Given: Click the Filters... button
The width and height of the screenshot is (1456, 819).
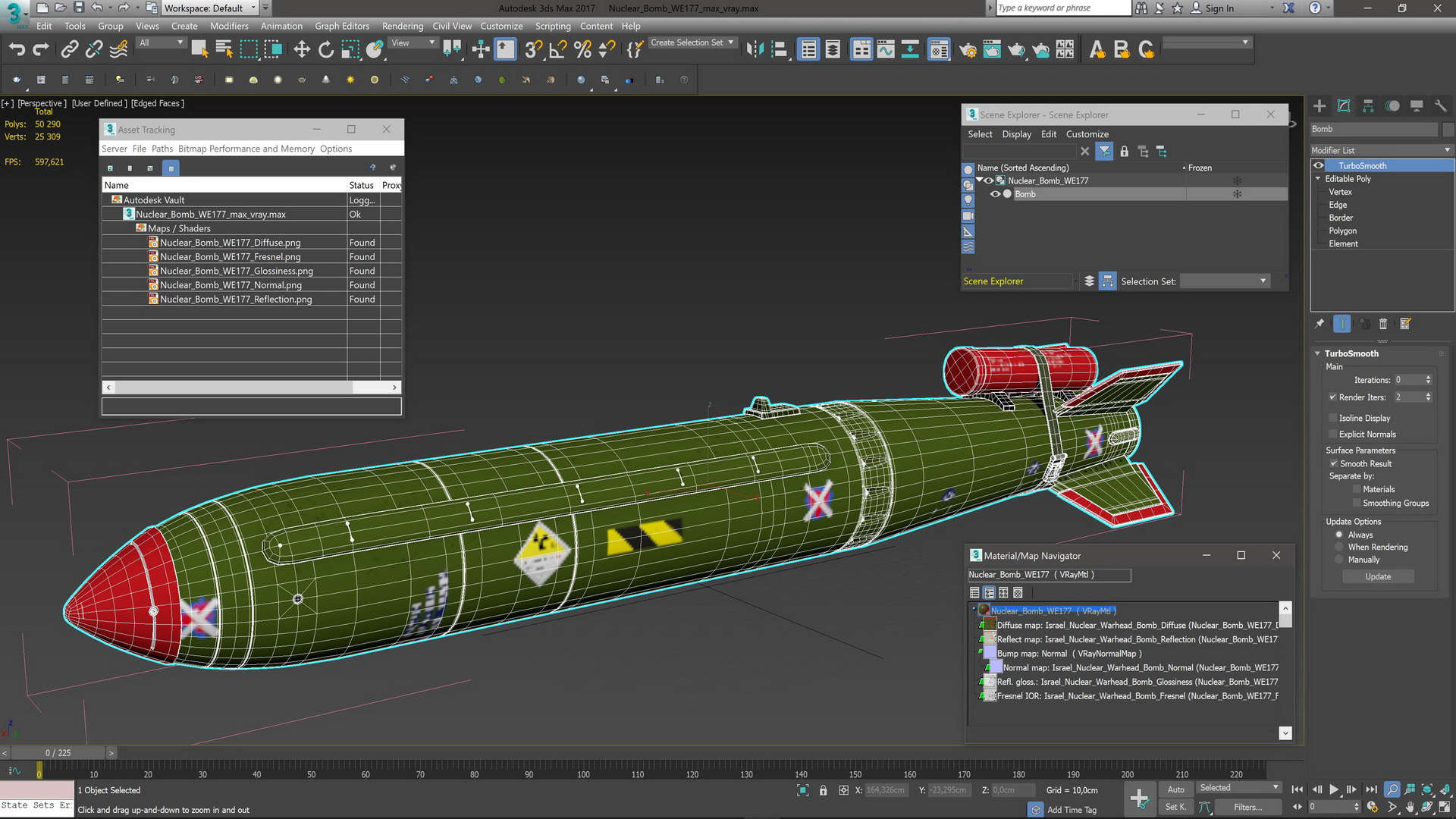Looking at the screenshot, I should [1247, 808].
